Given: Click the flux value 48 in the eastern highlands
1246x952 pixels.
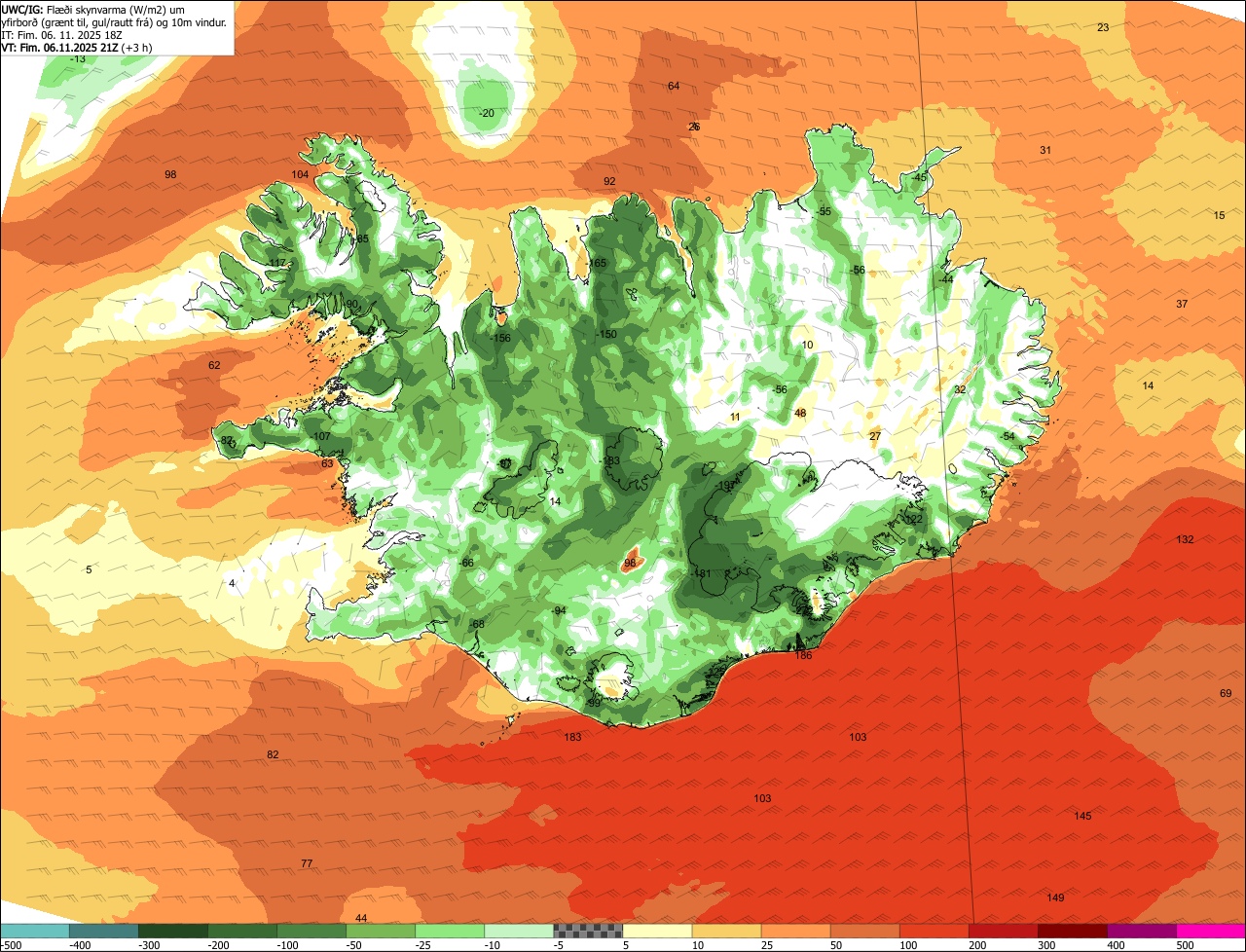Looking at the screenshot, I should tap(800, 414).
